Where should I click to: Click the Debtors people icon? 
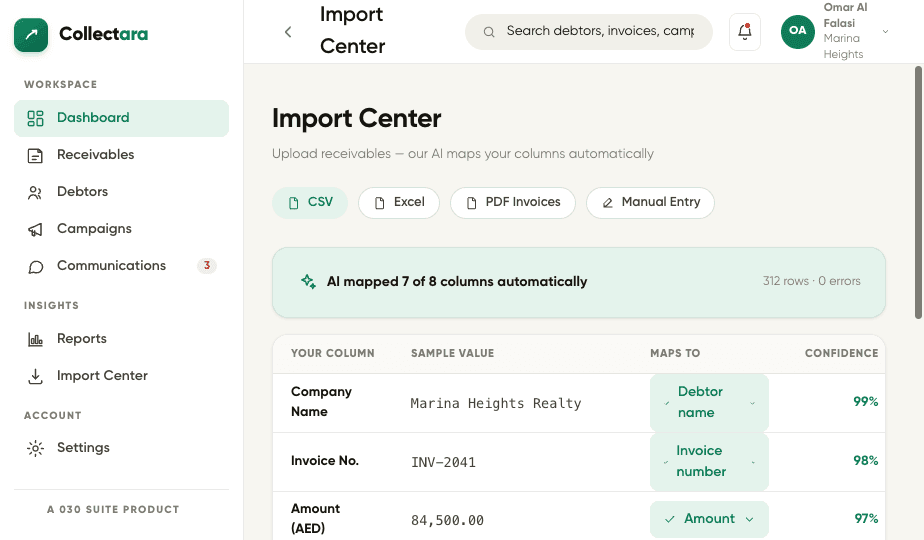(35, 193)
